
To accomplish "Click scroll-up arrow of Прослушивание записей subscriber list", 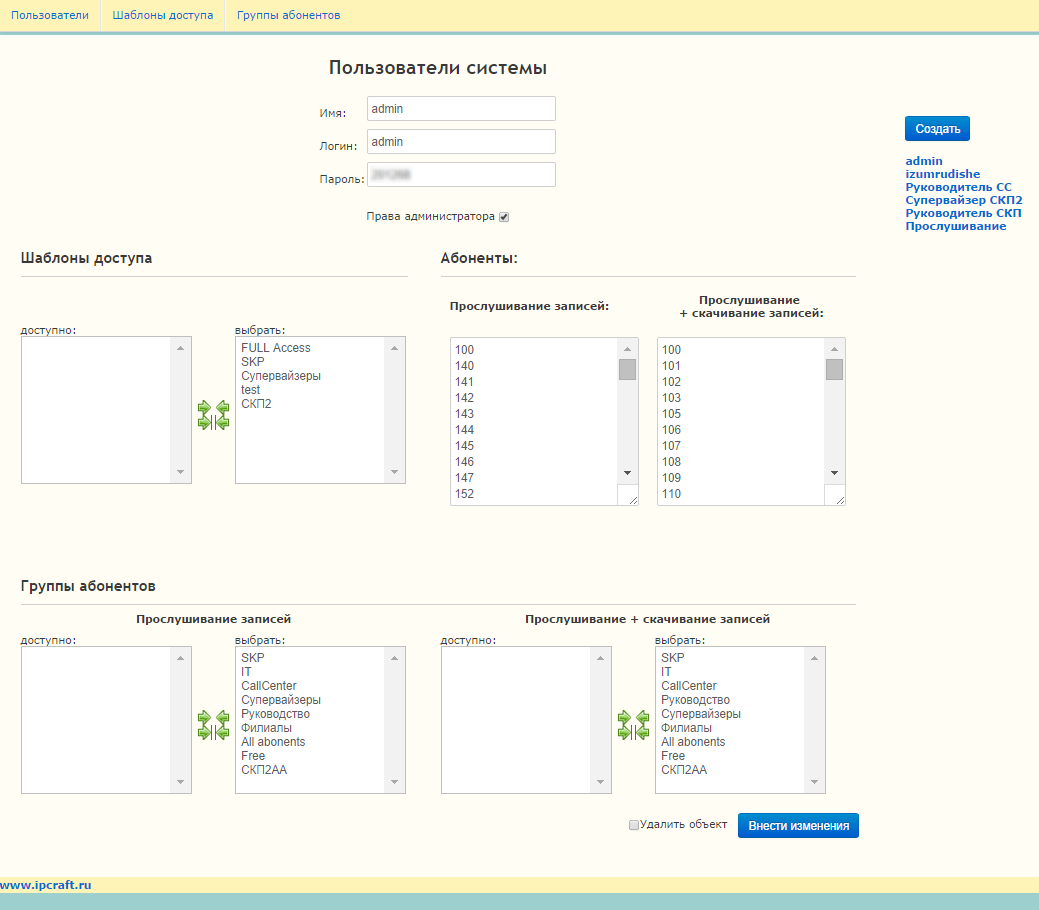I will [x=627, y=349].
